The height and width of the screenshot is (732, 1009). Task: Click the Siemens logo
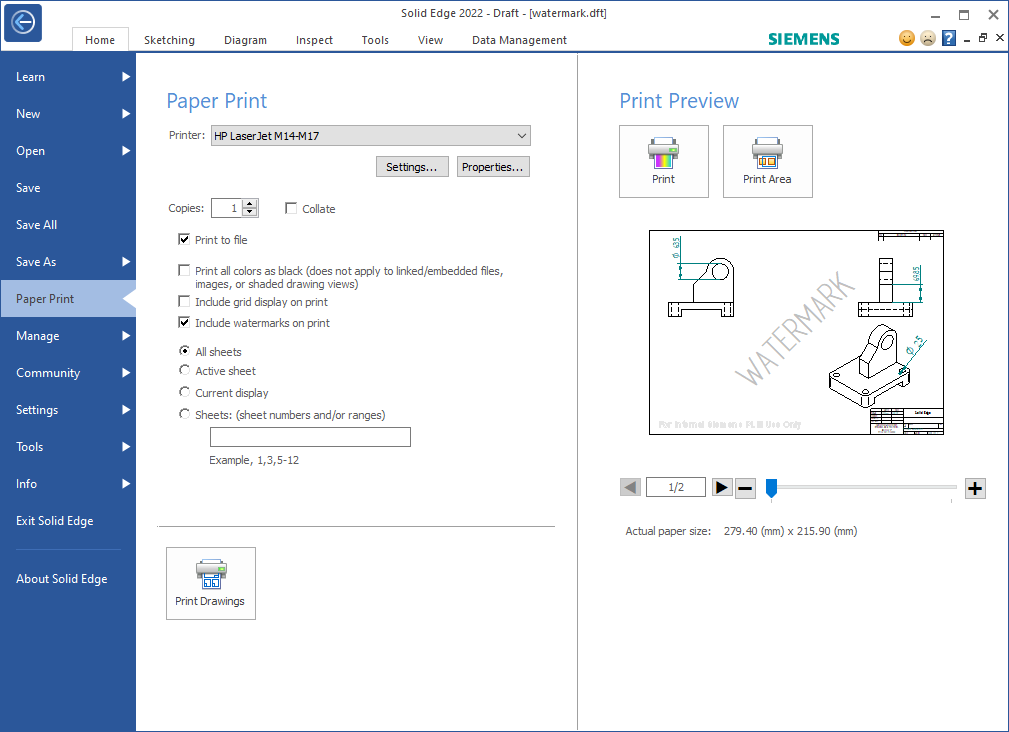(803, 39)
